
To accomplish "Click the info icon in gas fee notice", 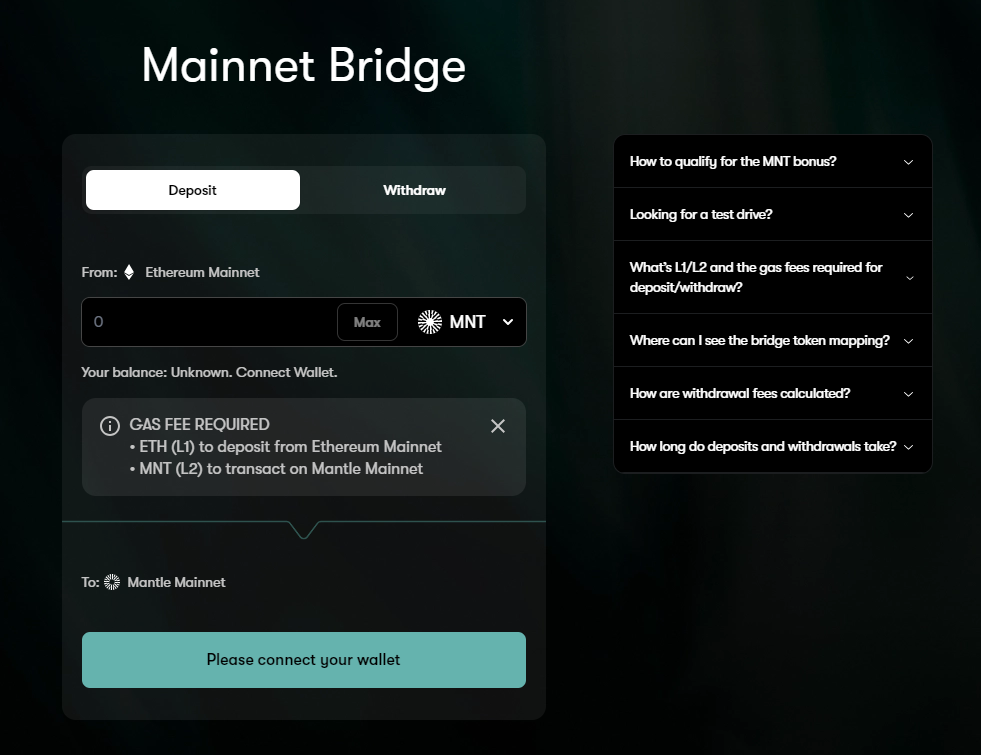I will (x=110, y=426).
